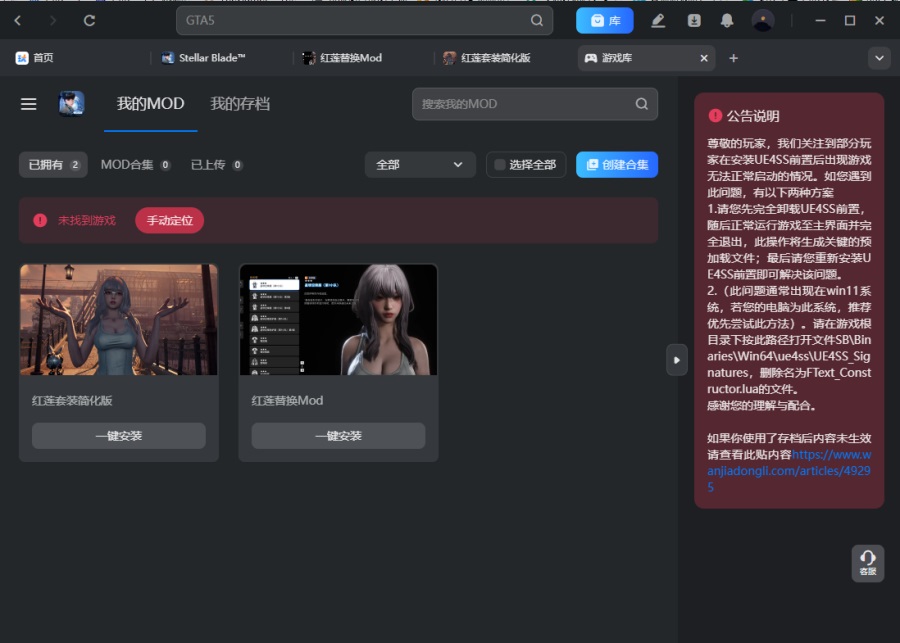The image size is (900, 643).
Task: Click the pencil edit icon
Action: pyautogui.click(x=658, y=21)
